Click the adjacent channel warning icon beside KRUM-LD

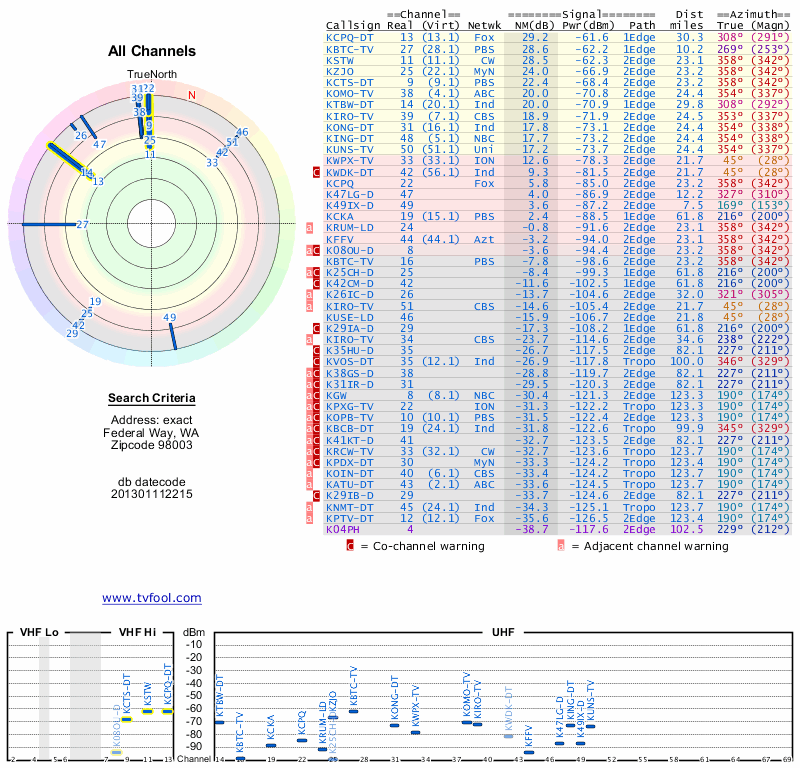(311, 228)
